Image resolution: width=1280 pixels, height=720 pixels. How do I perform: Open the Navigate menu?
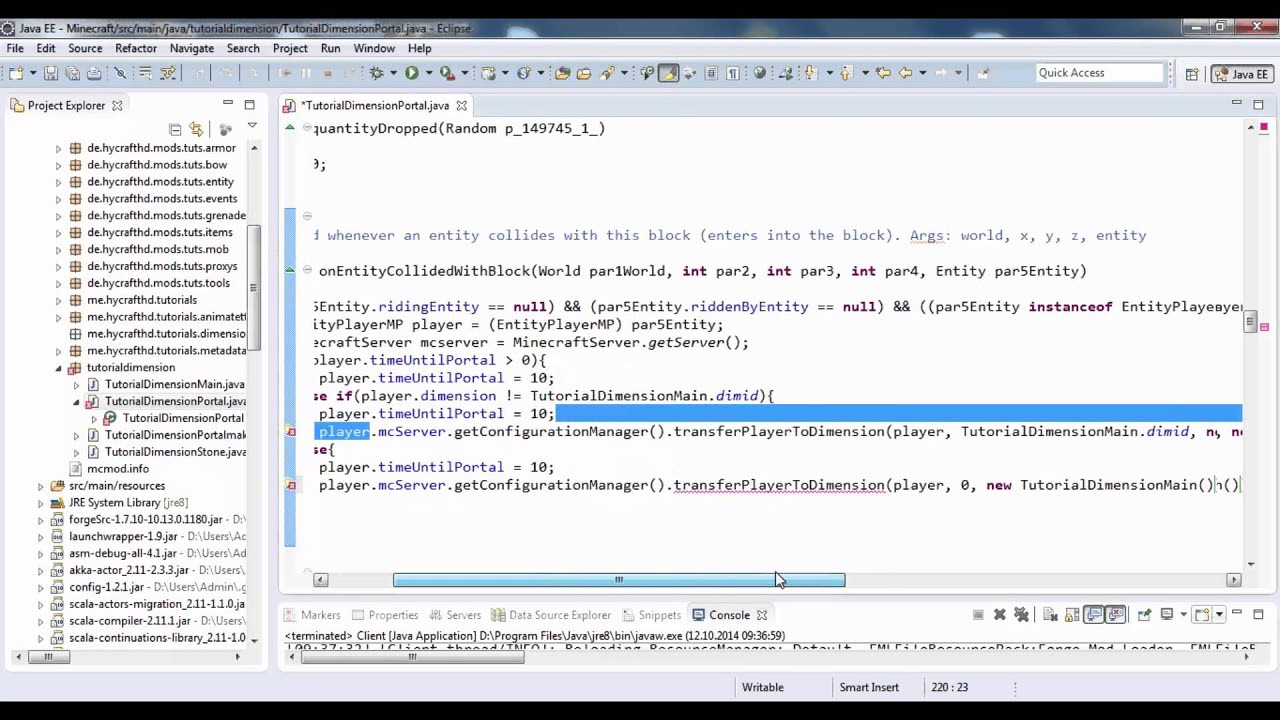click(191, 48)
